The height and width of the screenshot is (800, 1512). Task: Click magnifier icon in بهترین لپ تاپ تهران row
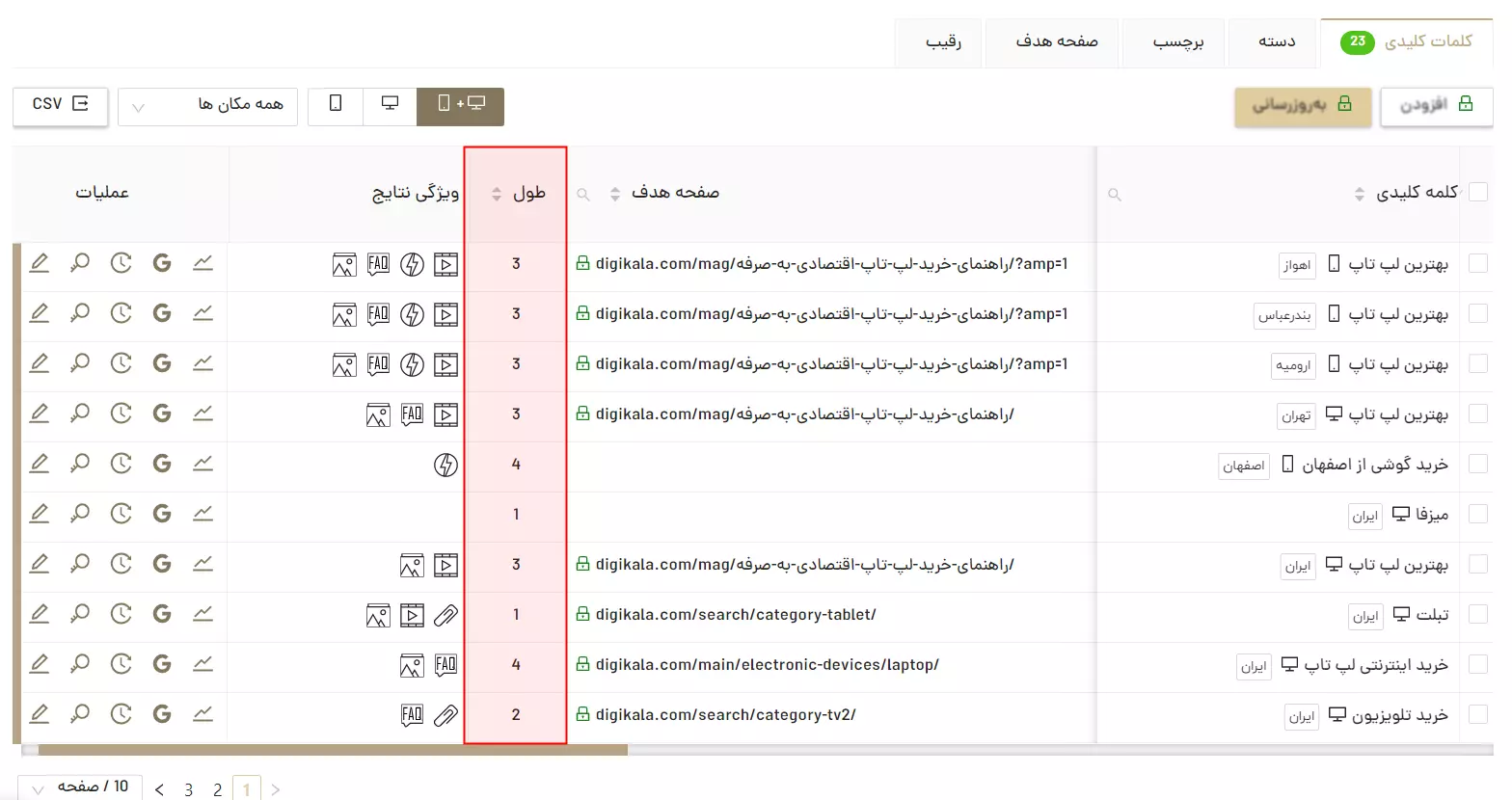point(80,413)
